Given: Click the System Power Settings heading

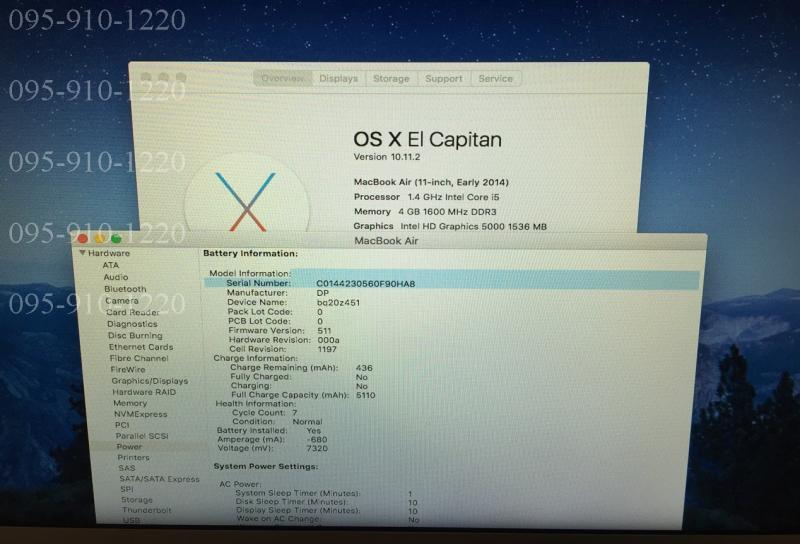Looking at the screenshot, I should [x=266, y=466].
